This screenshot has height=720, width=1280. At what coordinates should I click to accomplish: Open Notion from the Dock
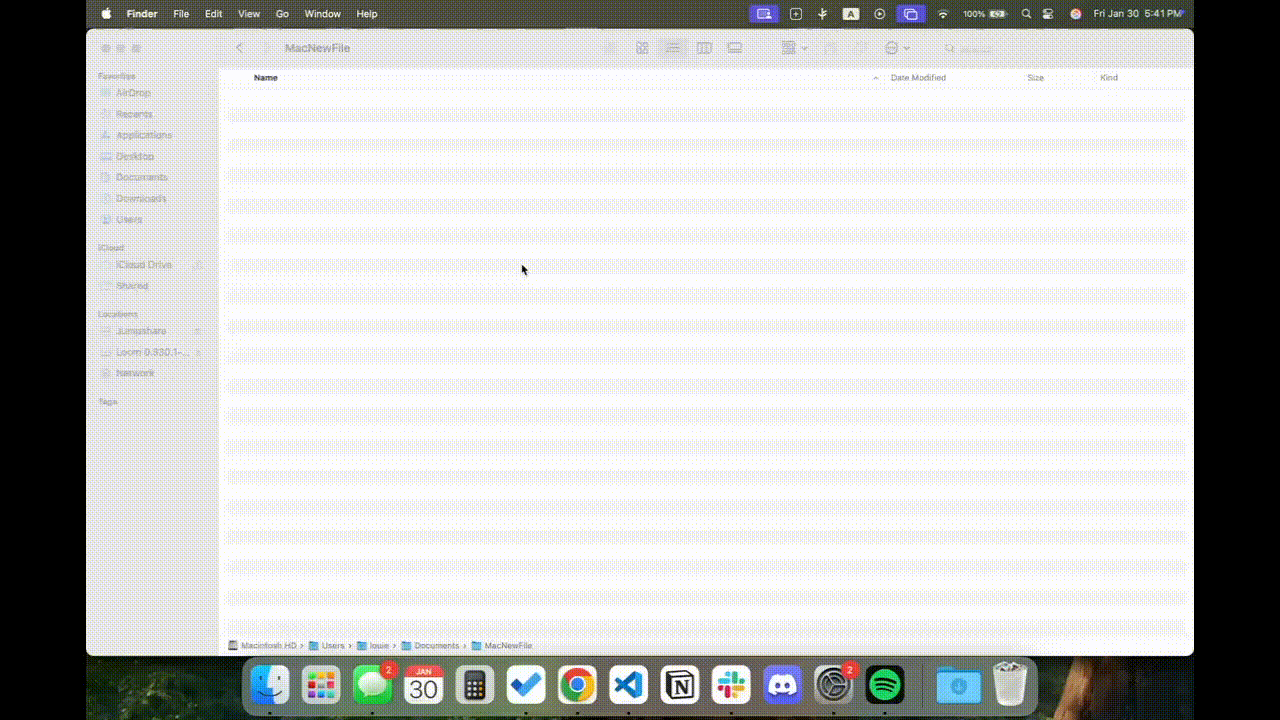(680, 685)
